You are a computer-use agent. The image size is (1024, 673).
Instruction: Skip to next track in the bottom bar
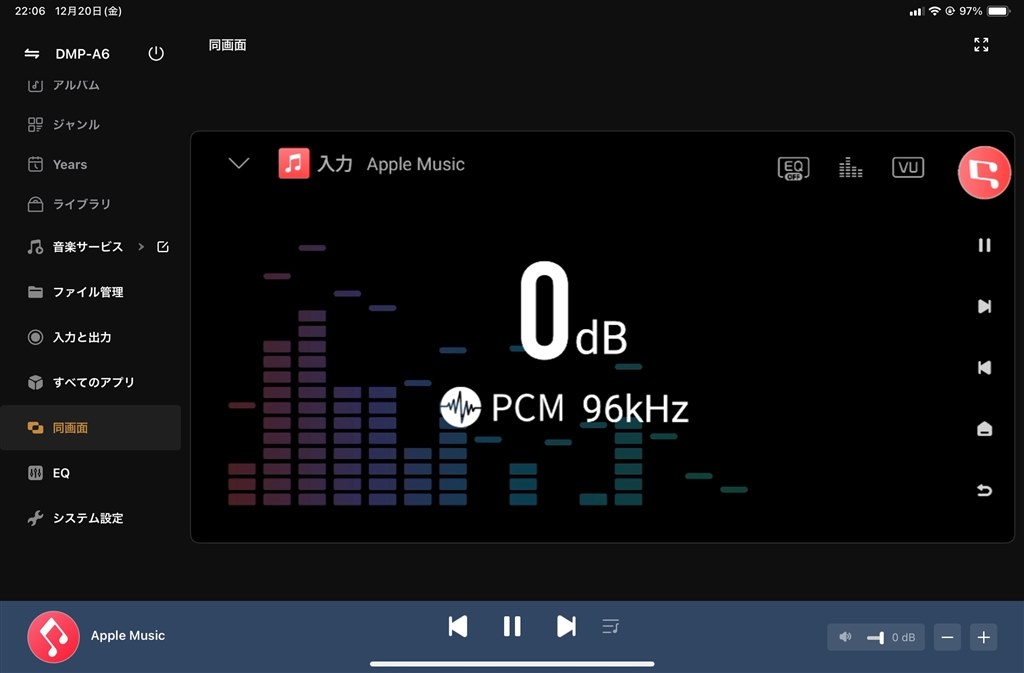566,627
